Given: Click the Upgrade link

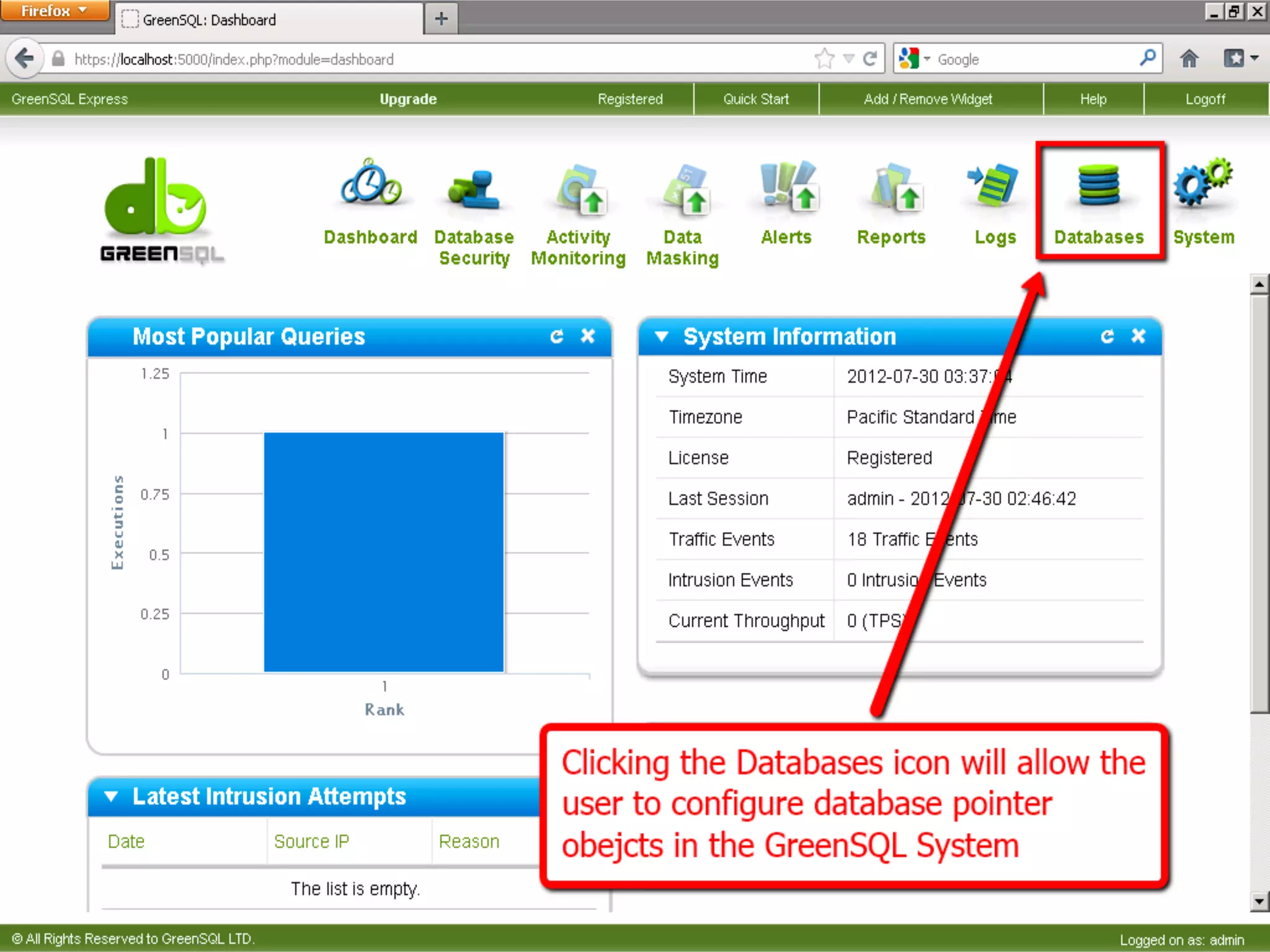Looking at the screenshot, I should [408, 99].
